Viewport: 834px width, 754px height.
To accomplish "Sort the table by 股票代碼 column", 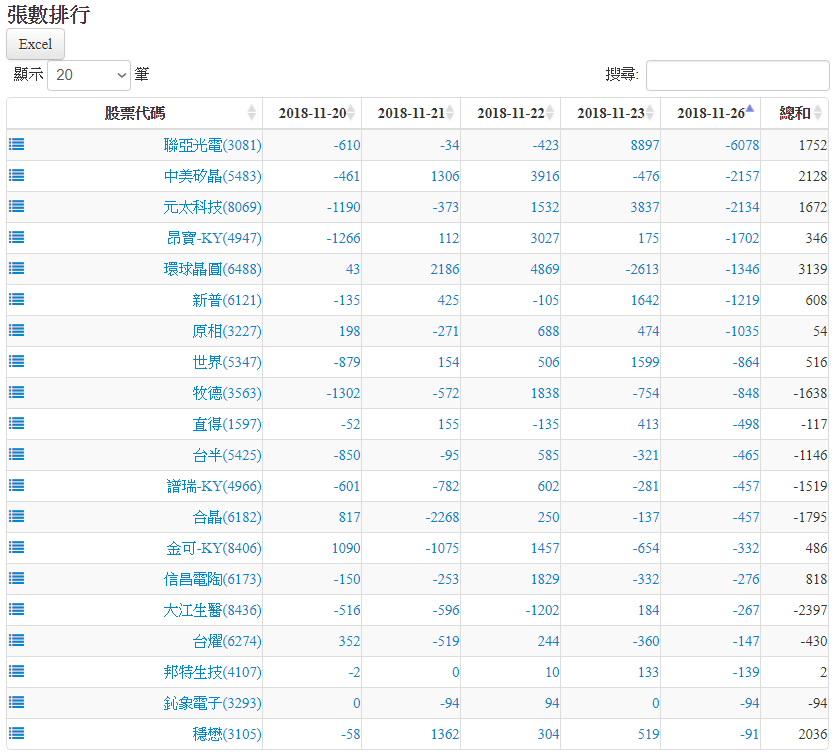I will [x=135, y=113].
